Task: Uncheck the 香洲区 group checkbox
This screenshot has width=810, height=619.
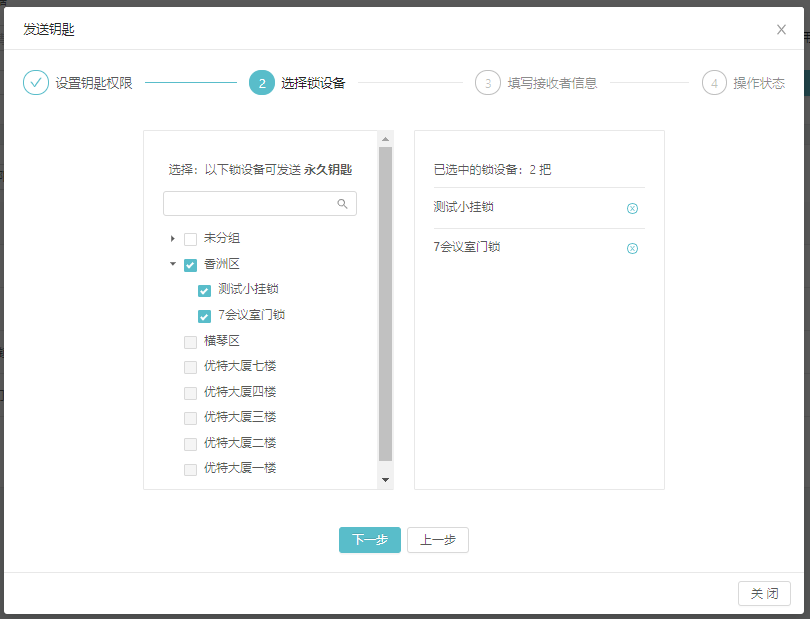Action: 190,265
